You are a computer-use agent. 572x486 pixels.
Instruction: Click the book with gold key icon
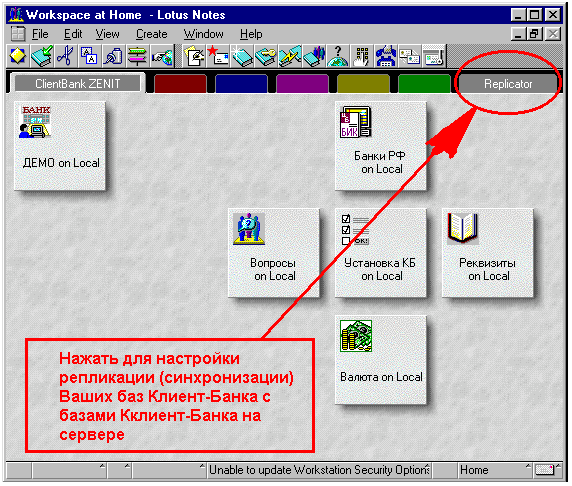click(x=266, y=57)
